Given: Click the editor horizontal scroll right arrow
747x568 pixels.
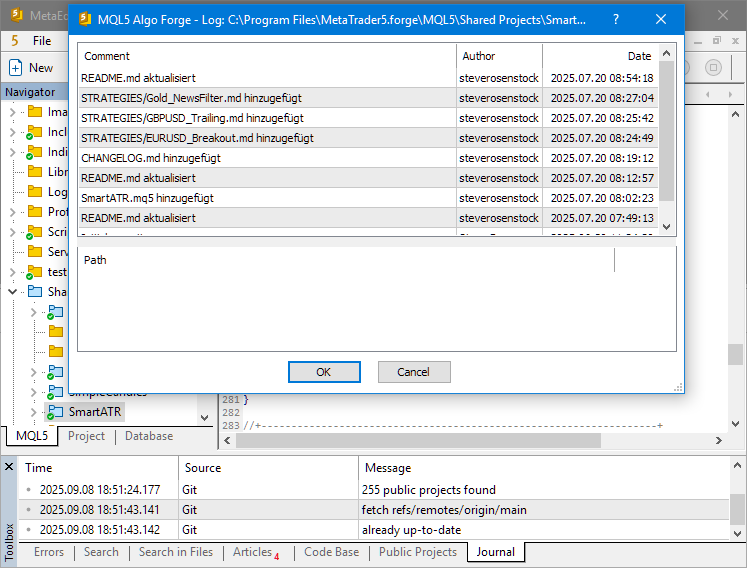Looking at the screenshot, I should (718, 441).
